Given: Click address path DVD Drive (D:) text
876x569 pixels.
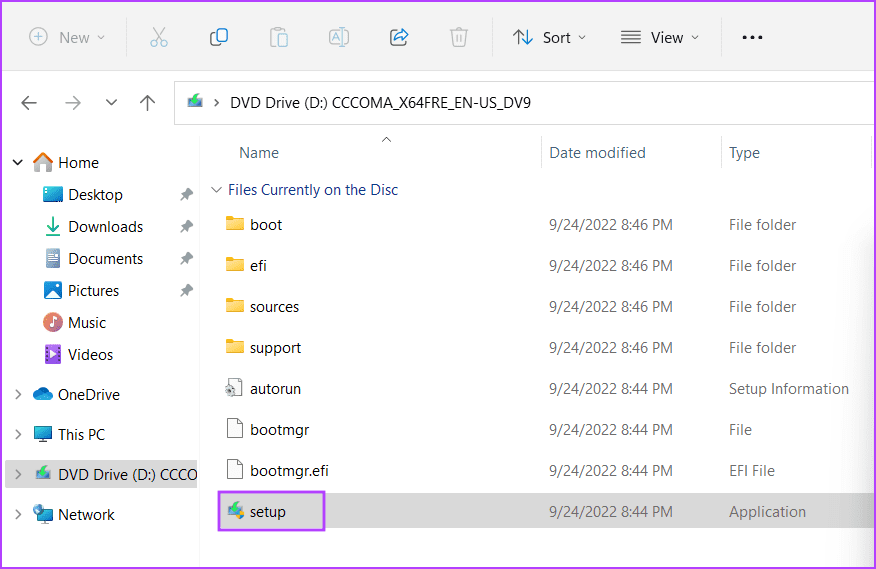Looking at the screenshot, I should pyautogui.click(x=380, y=103).
